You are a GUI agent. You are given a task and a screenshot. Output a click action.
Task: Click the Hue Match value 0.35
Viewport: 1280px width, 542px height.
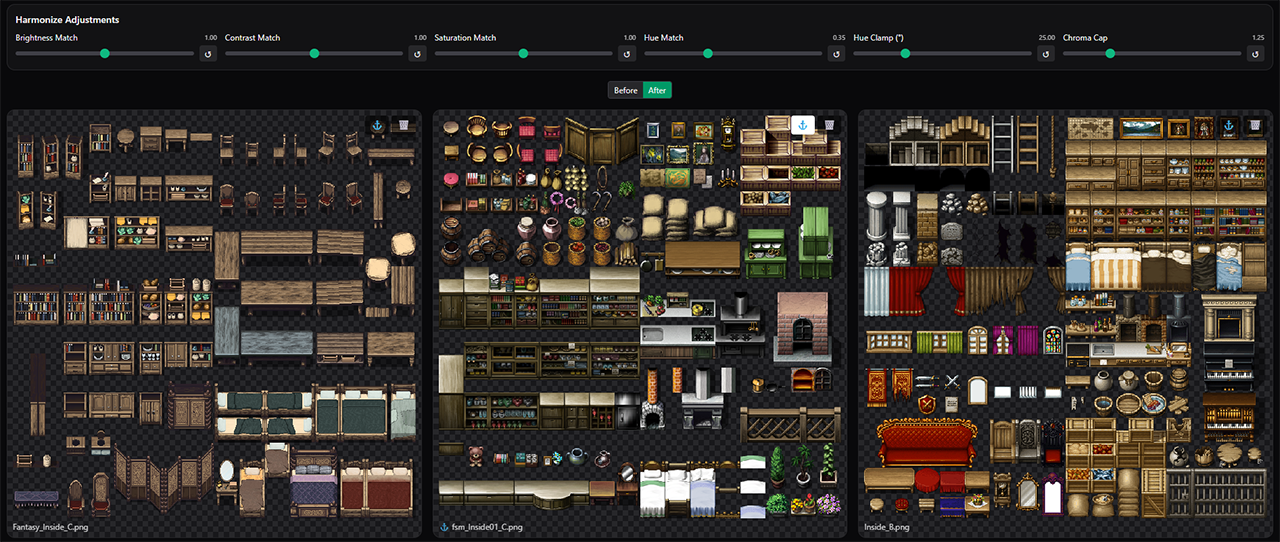click(839, 37)
